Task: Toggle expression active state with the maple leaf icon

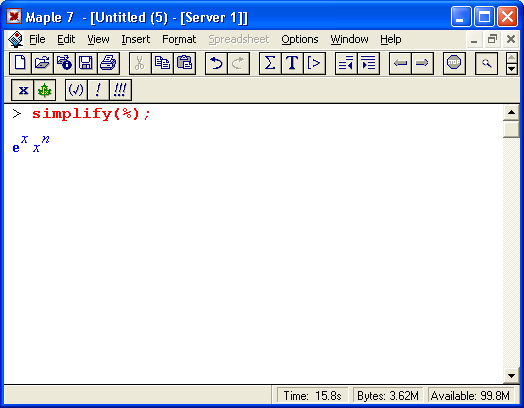Action: click(x=44, y=90)
